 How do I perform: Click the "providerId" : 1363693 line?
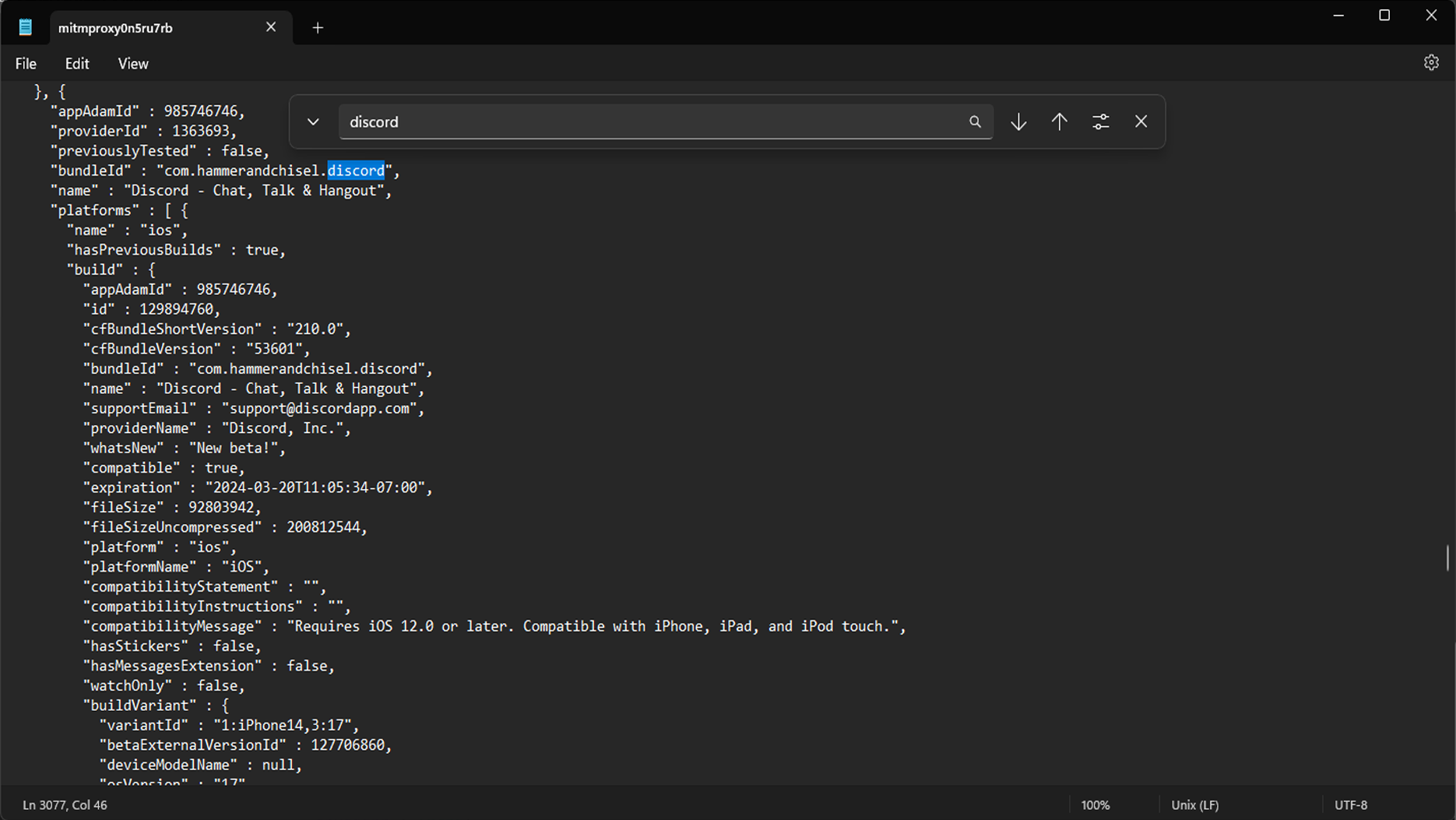coord(143,131)
